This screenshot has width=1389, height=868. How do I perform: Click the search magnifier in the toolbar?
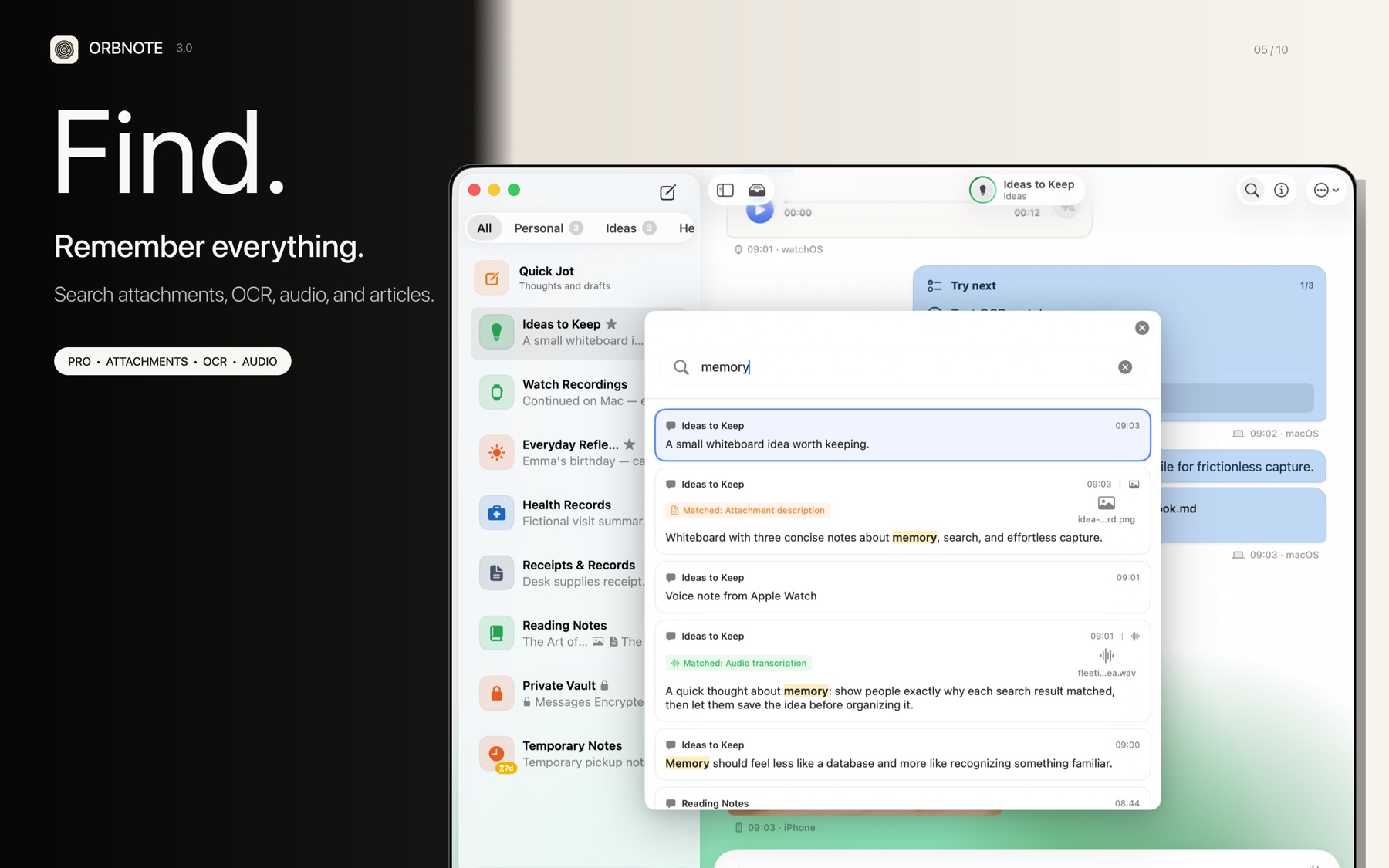tap(1252, 190)
